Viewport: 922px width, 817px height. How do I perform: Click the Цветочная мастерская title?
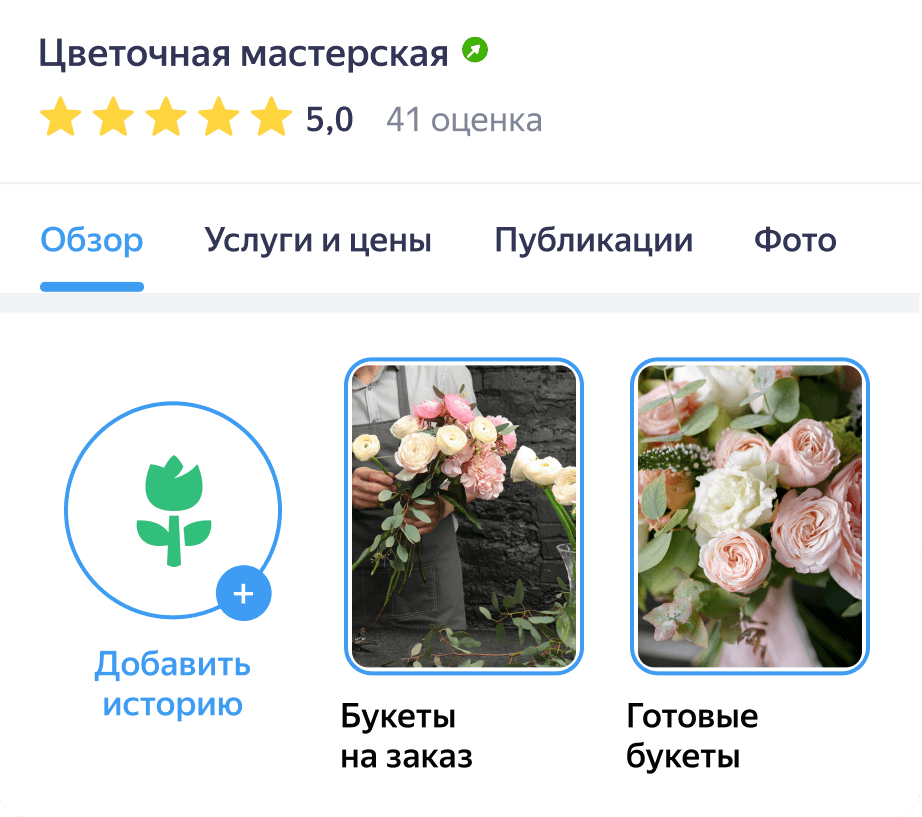click(x=243, y=54)
